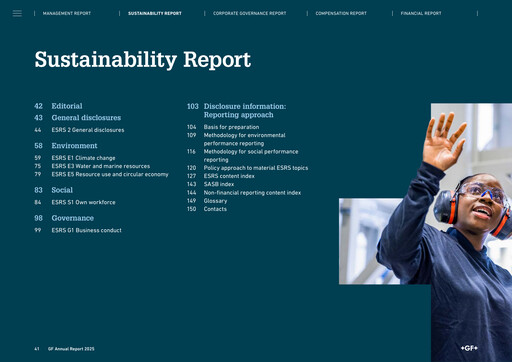Open the hamburger menu icon
Image resolution: width=512 pixels, height=362 pixels.
click(17, 13)
